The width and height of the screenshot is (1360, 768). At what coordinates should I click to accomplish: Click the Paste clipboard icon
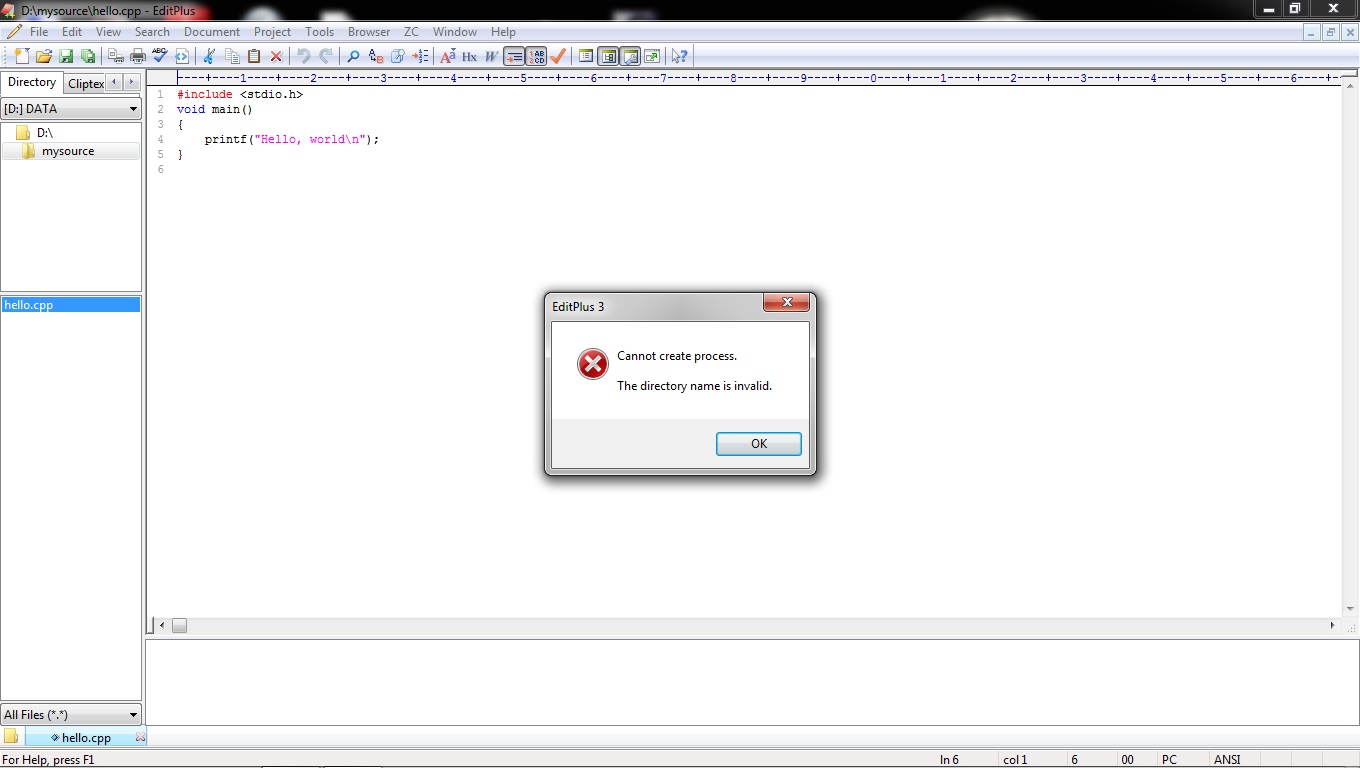tap(254, 56)
